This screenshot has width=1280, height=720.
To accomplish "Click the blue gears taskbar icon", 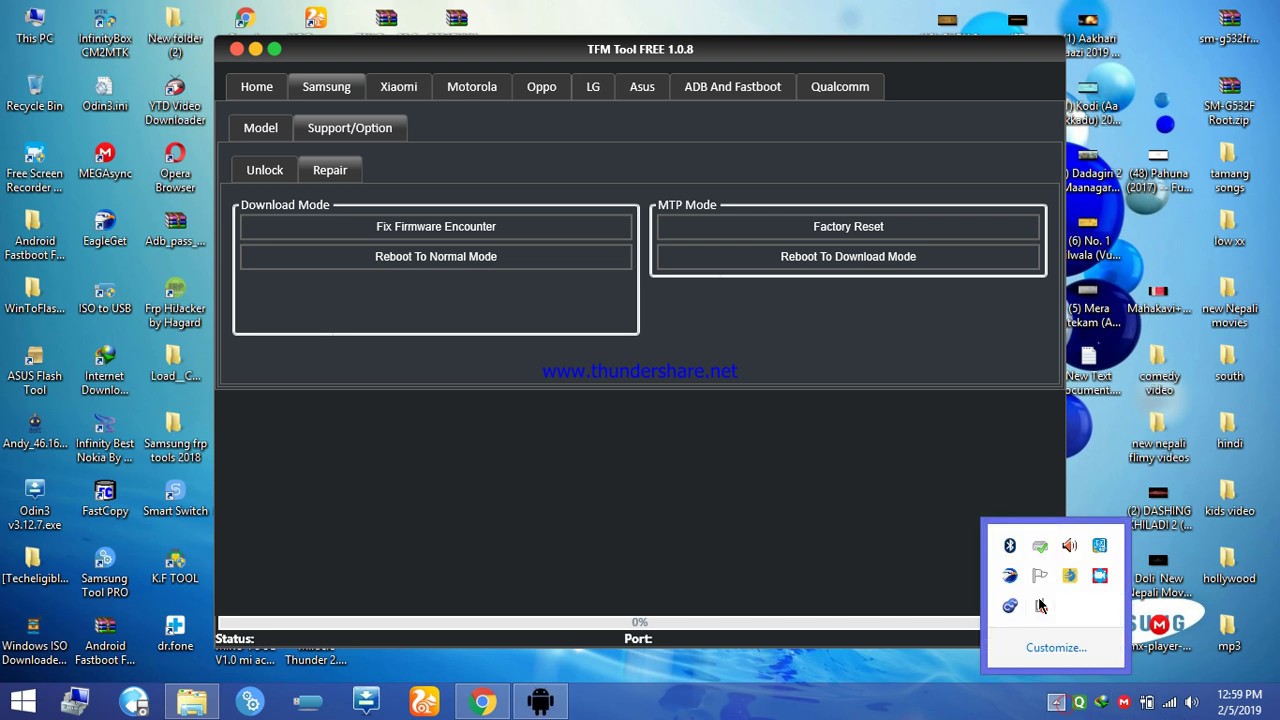I will coord(250,702).
